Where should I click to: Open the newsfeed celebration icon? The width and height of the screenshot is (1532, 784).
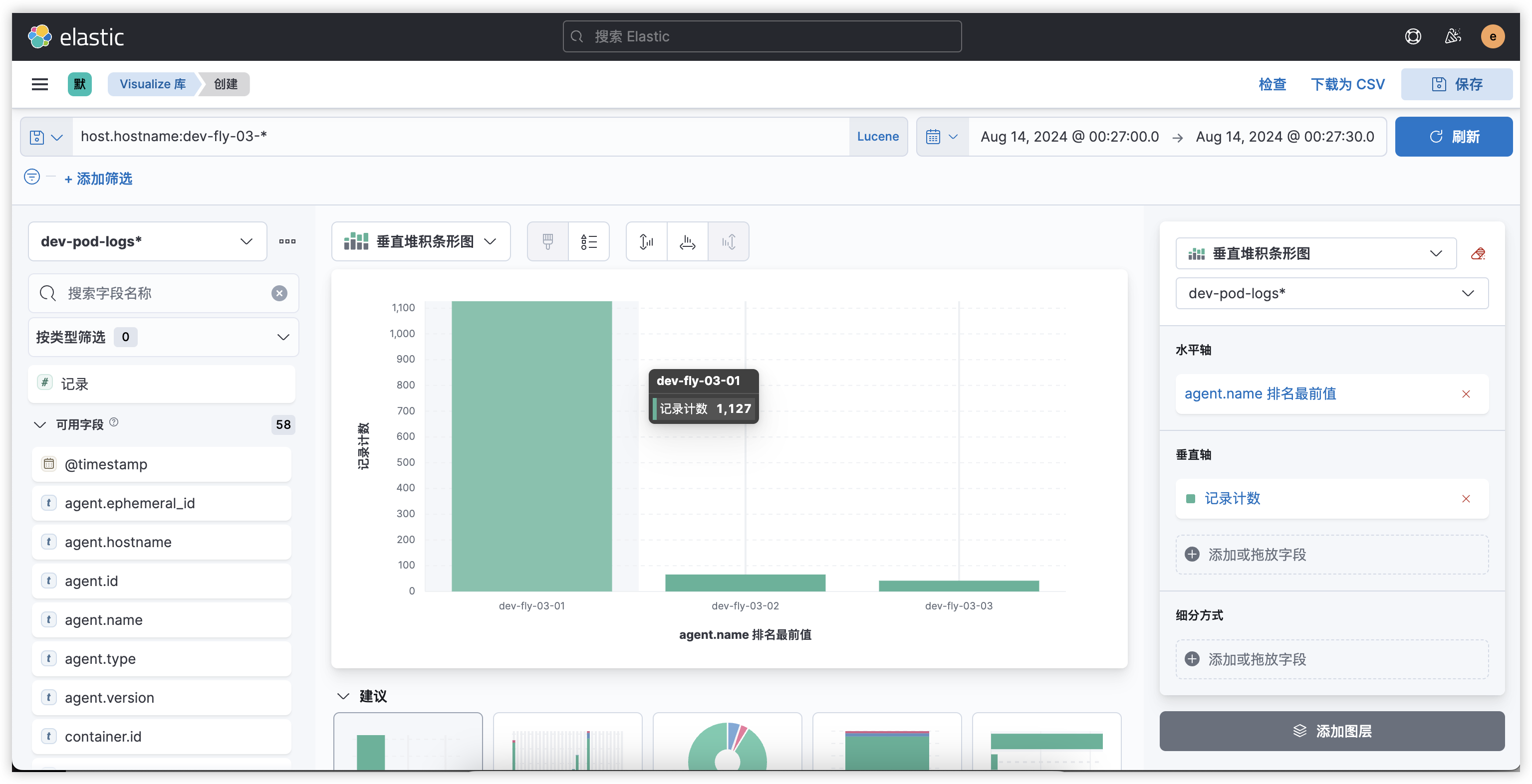[x=1452, y=37]
